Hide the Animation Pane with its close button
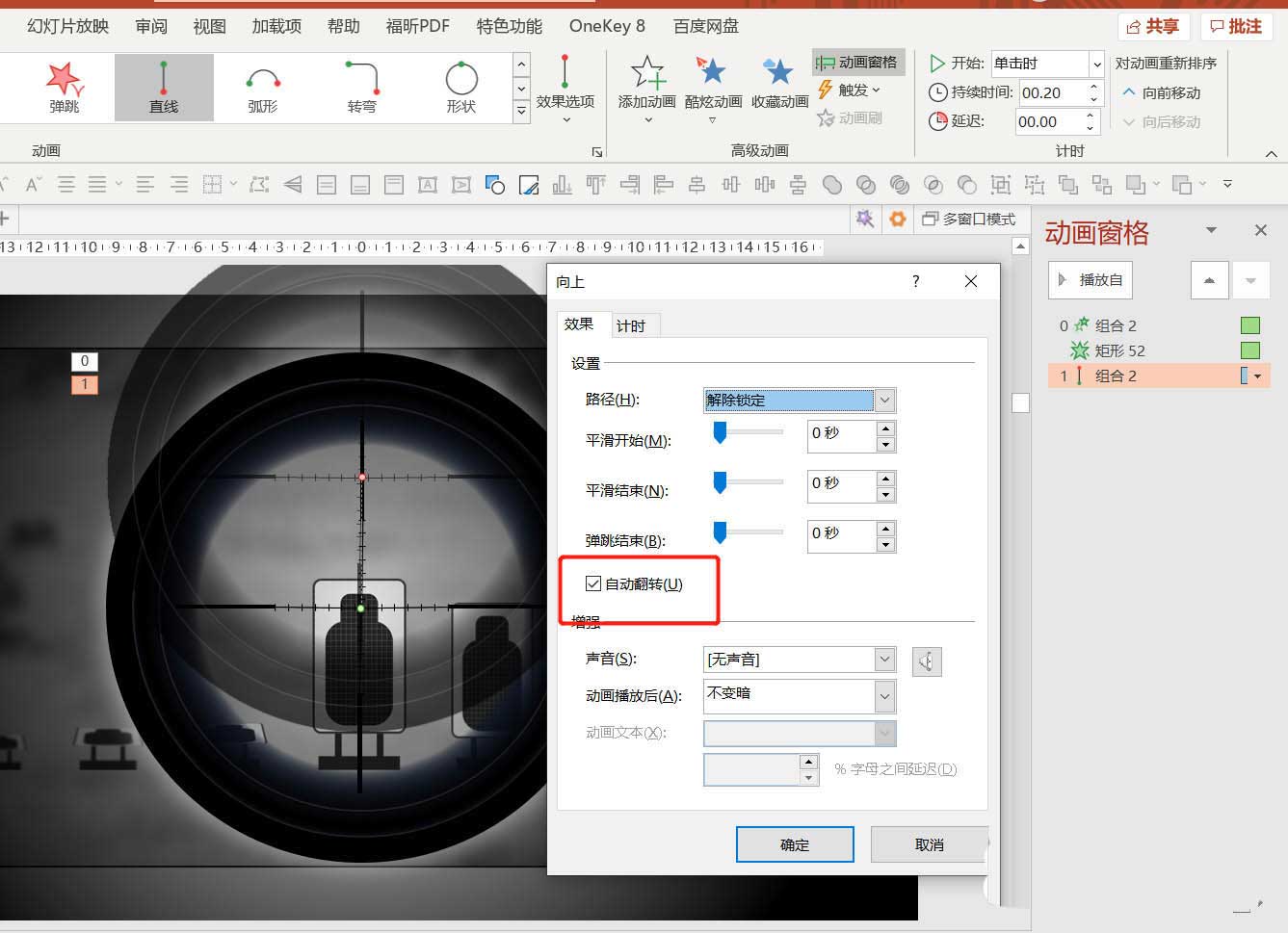This screenshot has width=1288, height=933. coord(1260,230)
